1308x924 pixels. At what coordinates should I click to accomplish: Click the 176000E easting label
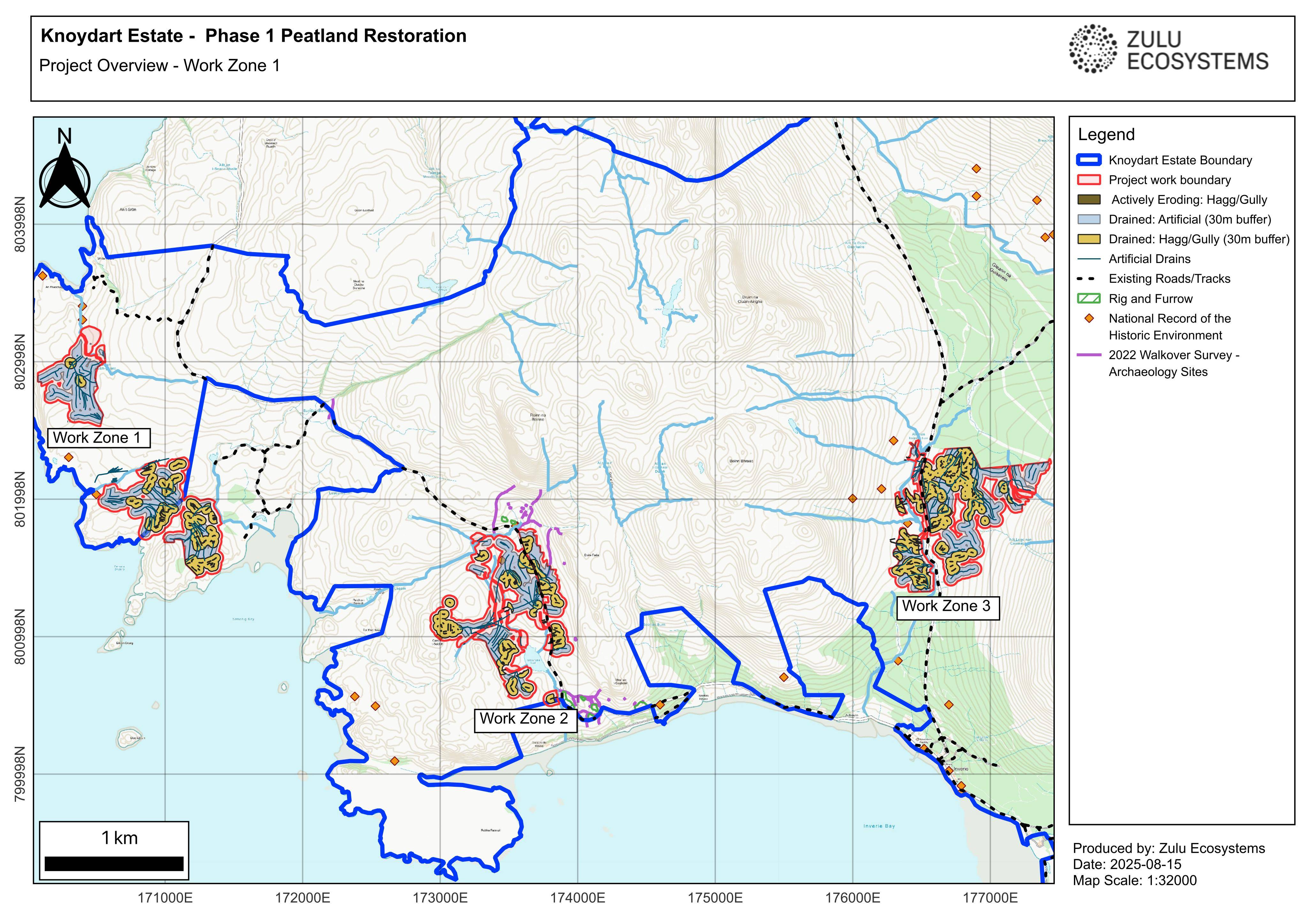[853, 898]
